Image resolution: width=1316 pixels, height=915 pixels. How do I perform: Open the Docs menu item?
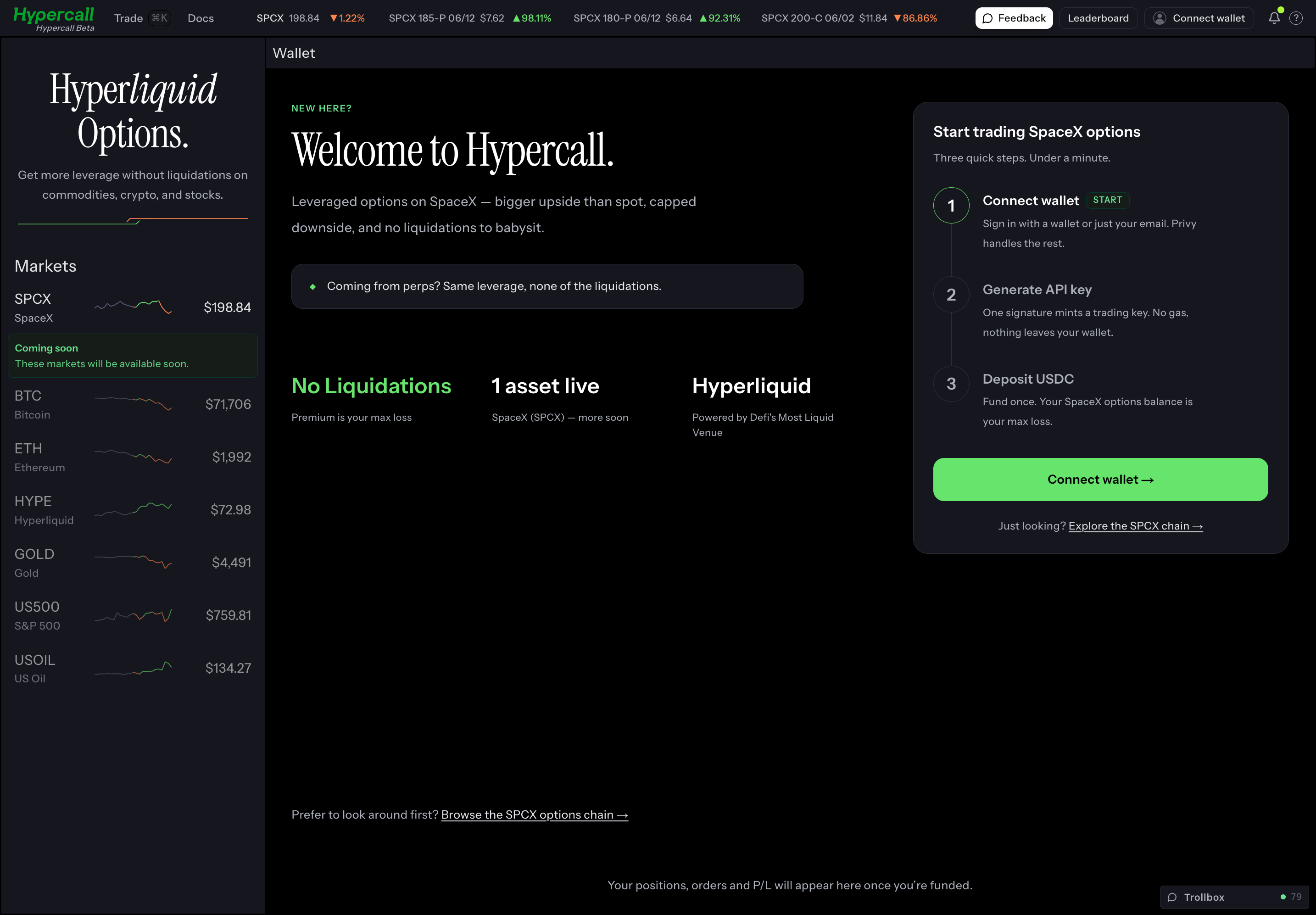pyautogui.click(x=201, y=18)
